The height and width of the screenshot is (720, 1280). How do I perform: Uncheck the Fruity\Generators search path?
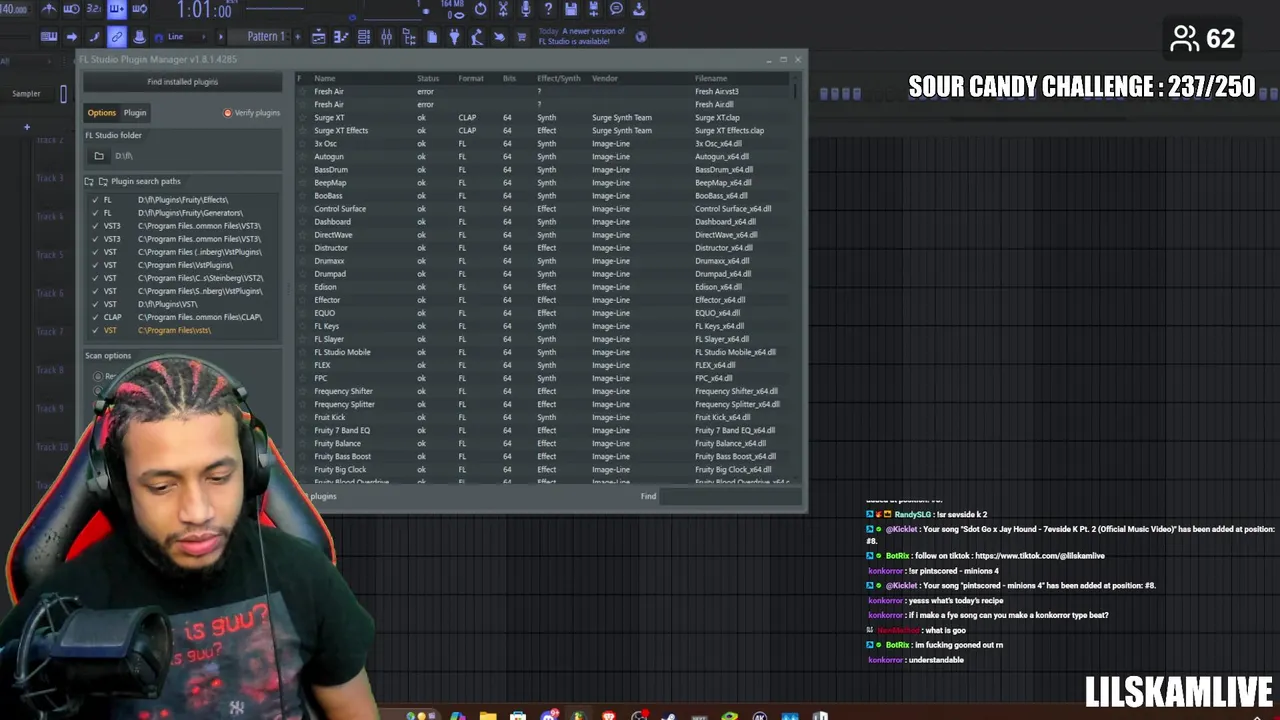[x=95, y=213]
